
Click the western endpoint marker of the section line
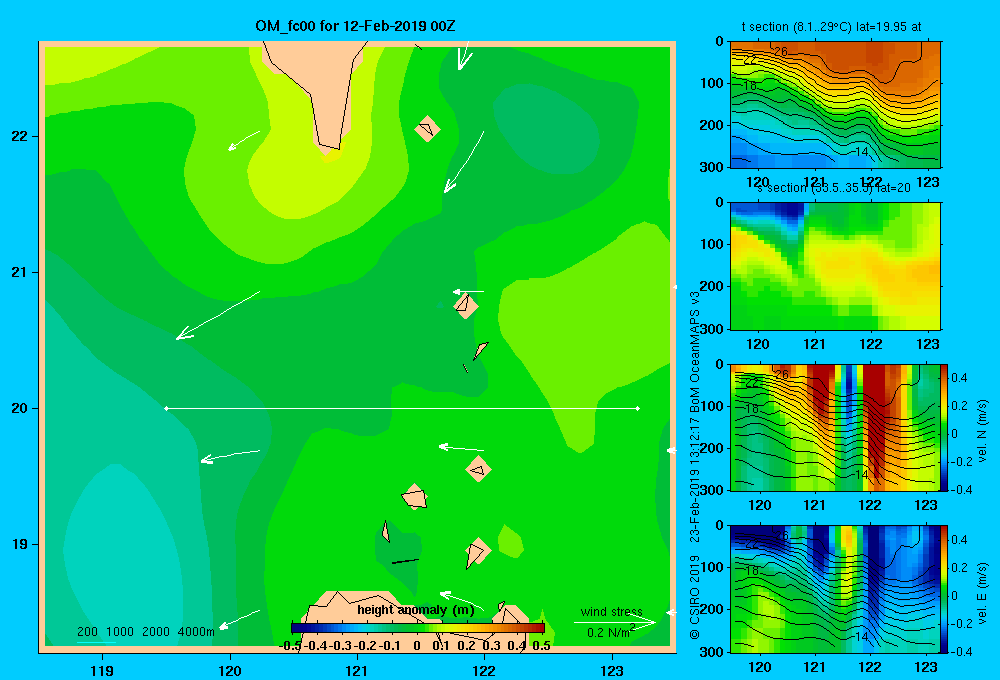[x=166, y=408]
